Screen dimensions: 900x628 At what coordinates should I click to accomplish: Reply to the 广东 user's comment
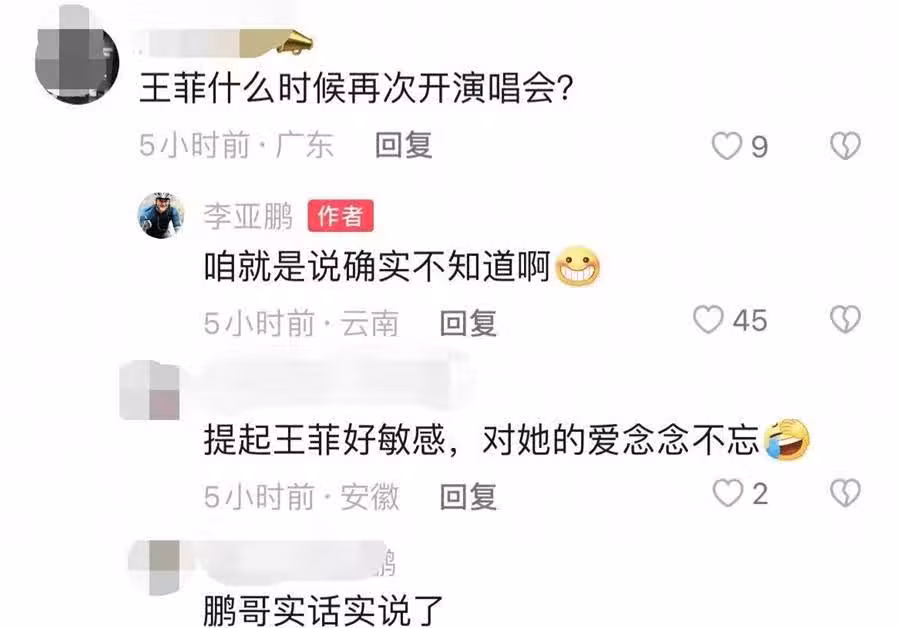pyautogui.click(x=403, y=145)
